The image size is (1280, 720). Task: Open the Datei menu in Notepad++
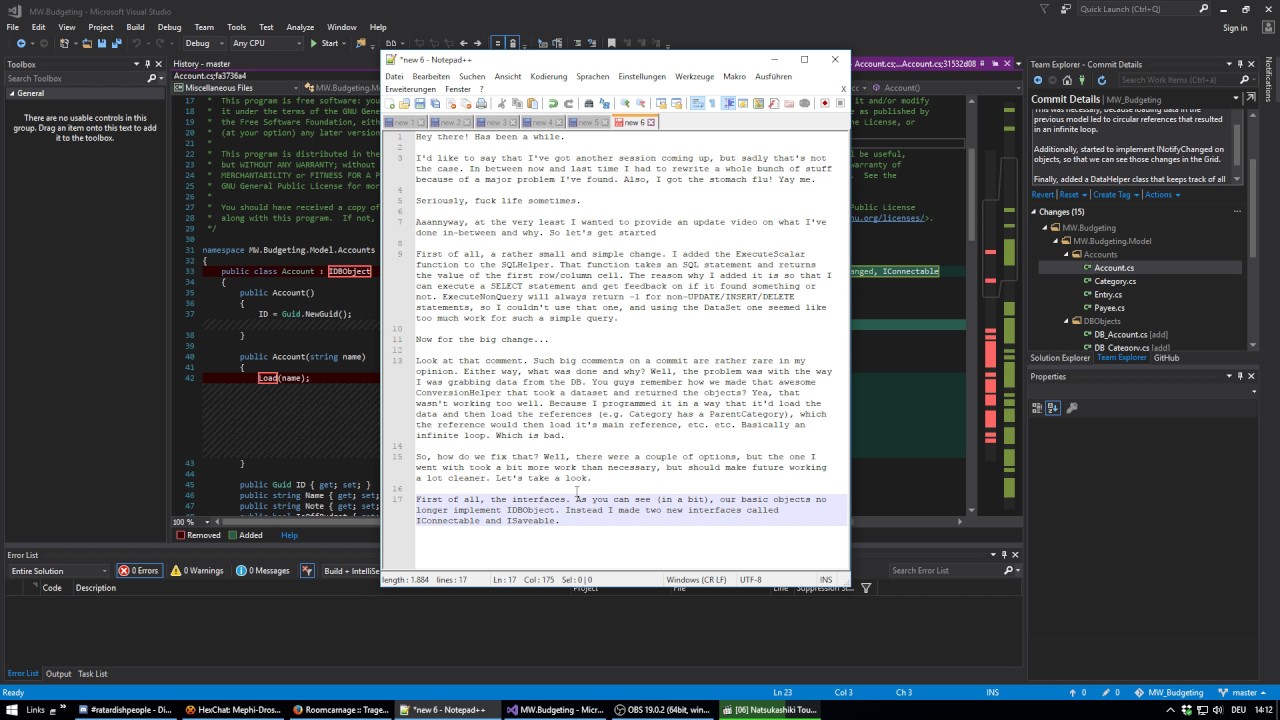coord(394,76)
